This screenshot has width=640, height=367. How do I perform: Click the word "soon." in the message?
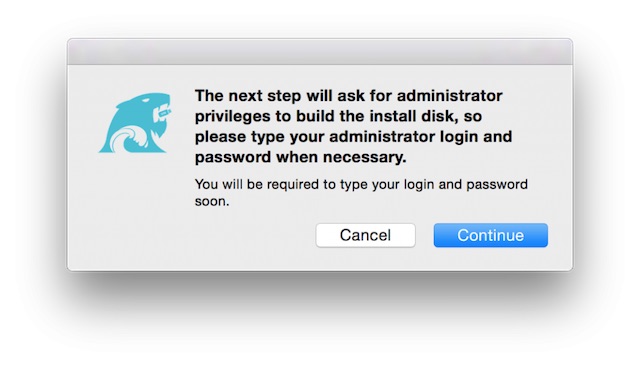pyautogui.click(x=212, y=201)
